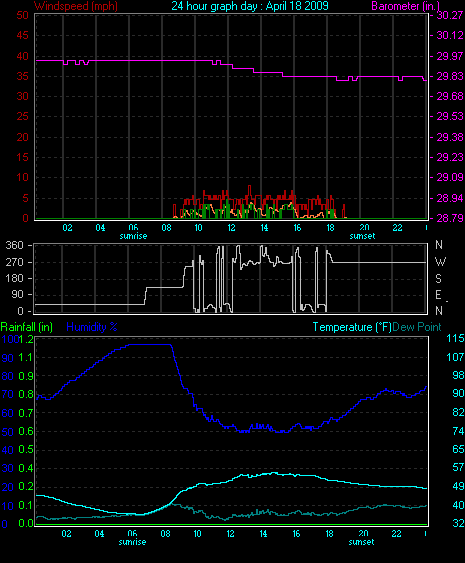The height and width of the screenshot is (563, 465).
Task: Click the 29.83 barometer scale value
Action: (x=450, y=76)
